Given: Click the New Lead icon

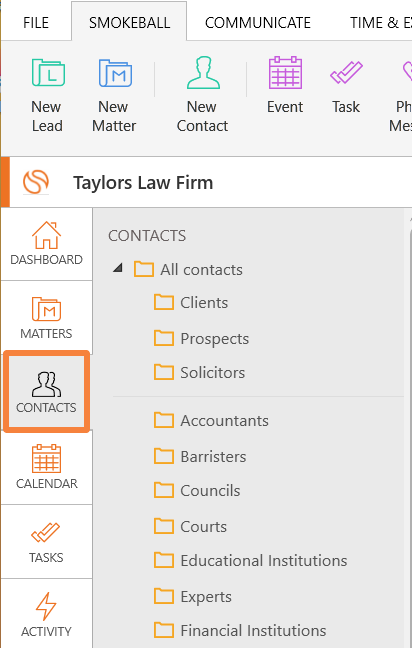Looking at the screenshot, I should click(47, 73).
